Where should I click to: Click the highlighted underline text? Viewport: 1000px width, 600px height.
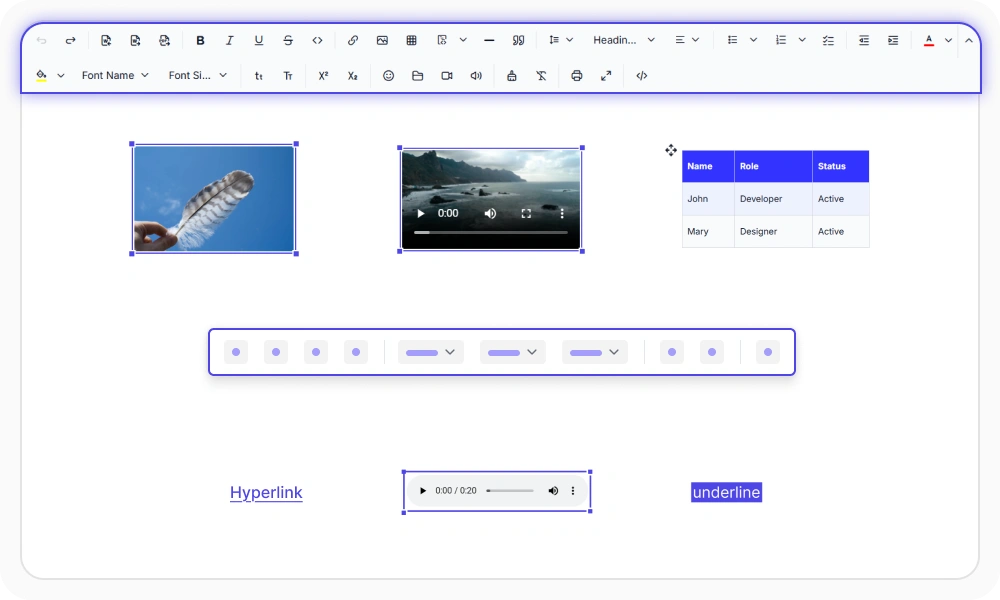pyautogui.click(x=726, y=492)
